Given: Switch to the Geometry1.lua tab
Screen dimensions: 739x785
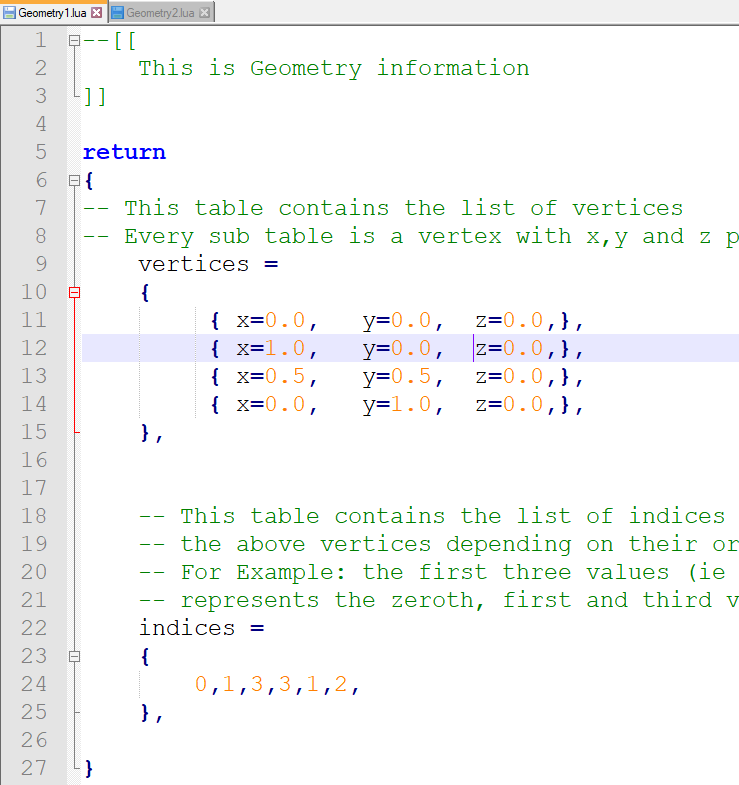Looking at the screenshot, I should [x=53, y=13].
